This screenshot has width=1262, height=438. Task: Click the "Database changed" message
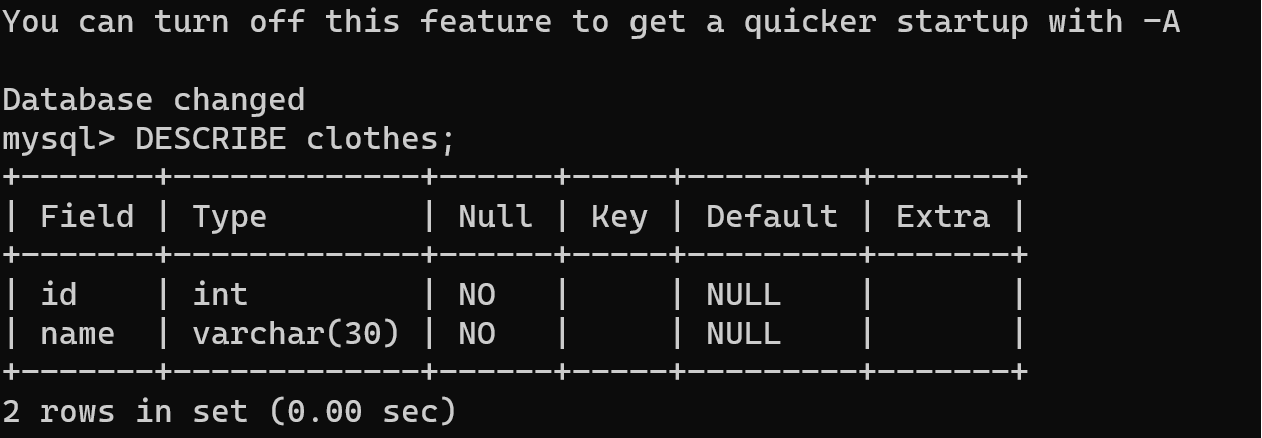[153, 100]
